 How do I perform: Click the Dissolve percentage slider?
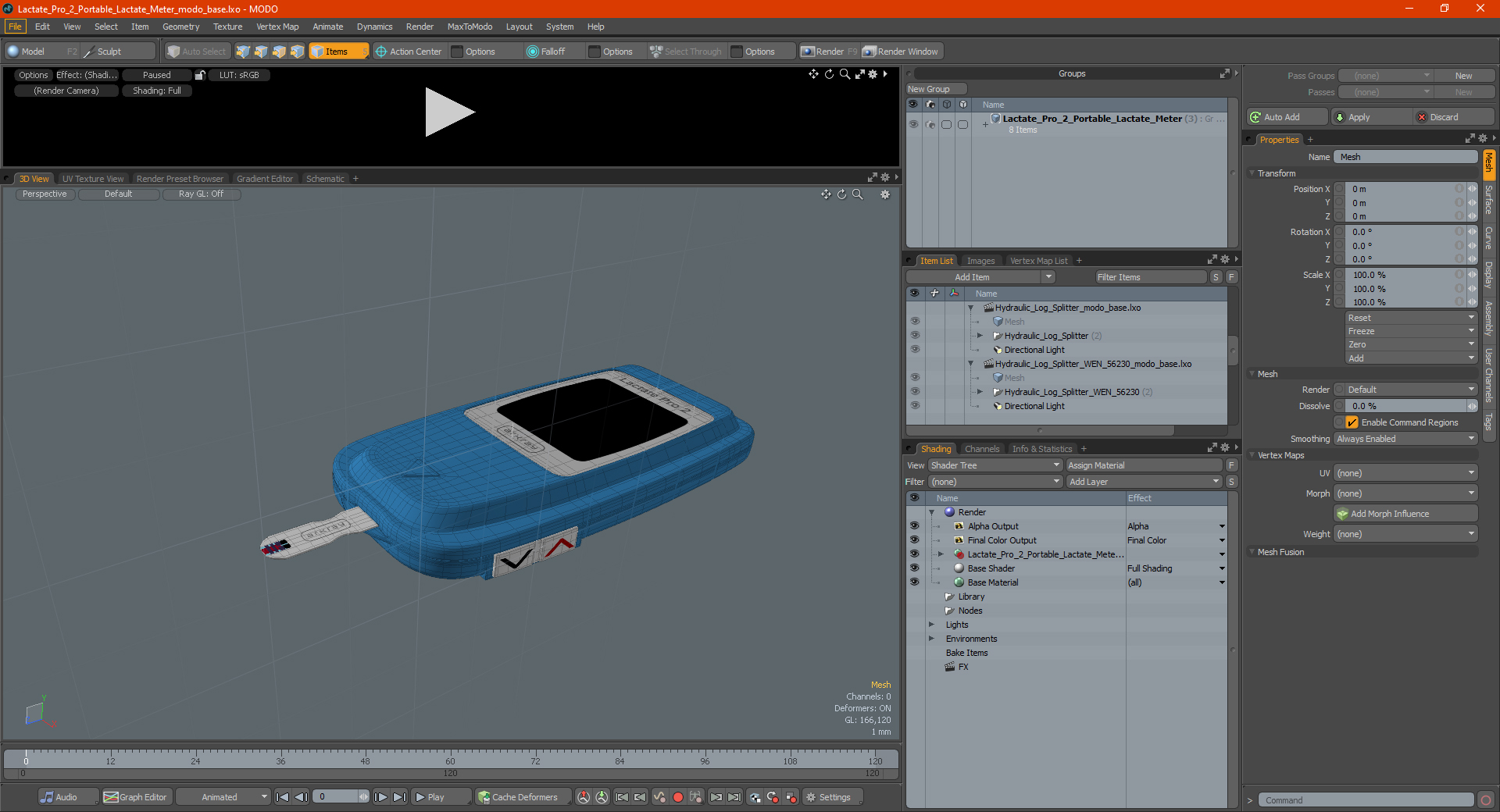coord(1405,406)
